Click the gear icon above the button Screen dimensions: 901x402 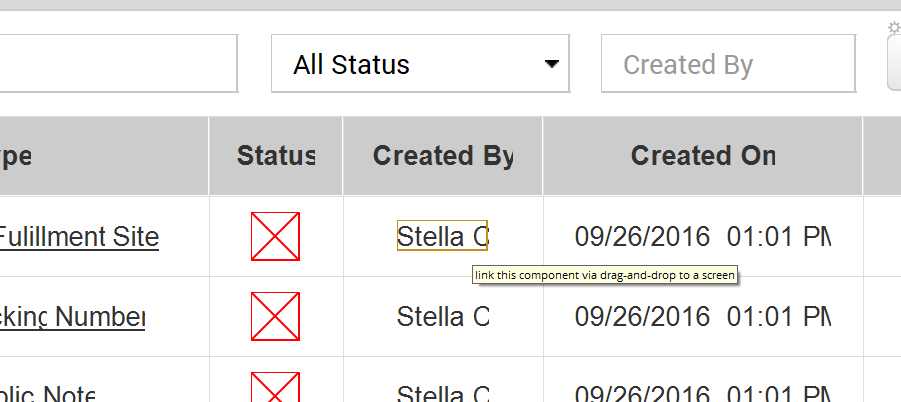[894, 28]
